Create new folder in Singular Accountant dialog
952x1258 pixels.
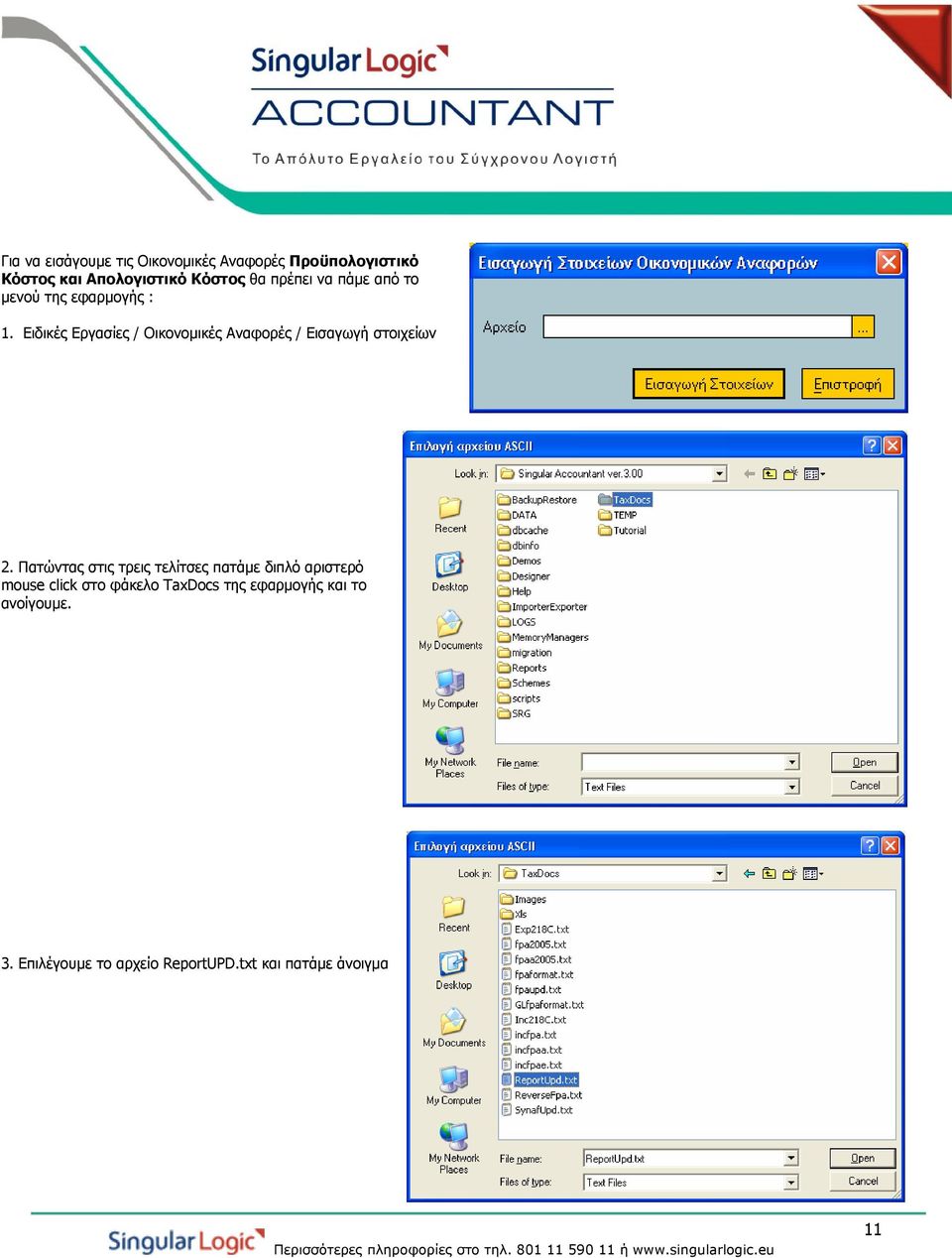click(x=790, y=474)
